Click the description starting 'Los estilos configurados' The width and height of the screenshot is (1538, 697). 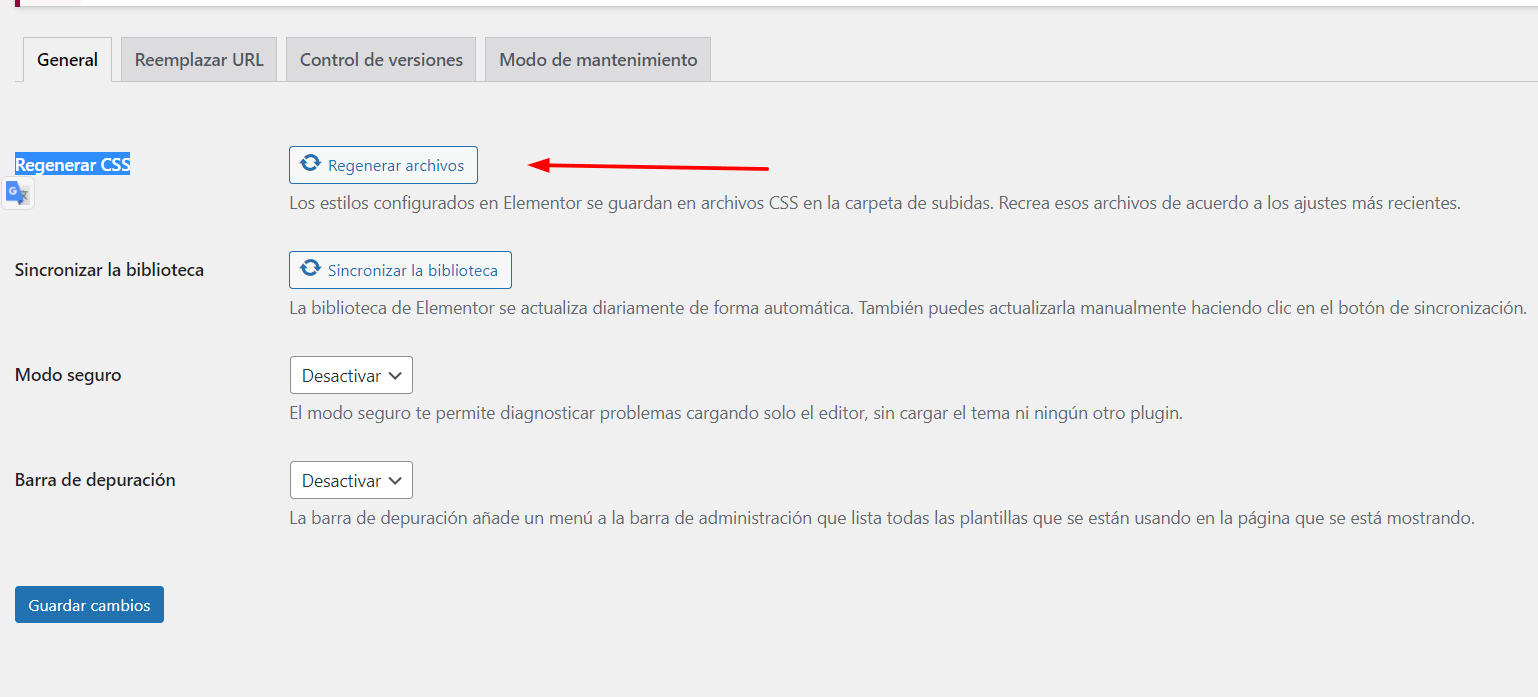(x=875, y=203)
